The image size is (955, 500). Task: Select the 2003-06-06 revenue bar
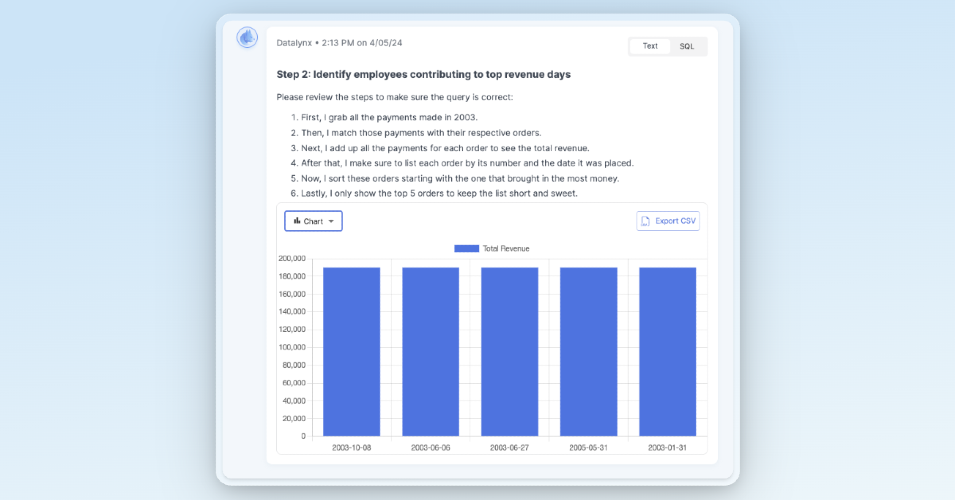[431, 351]
